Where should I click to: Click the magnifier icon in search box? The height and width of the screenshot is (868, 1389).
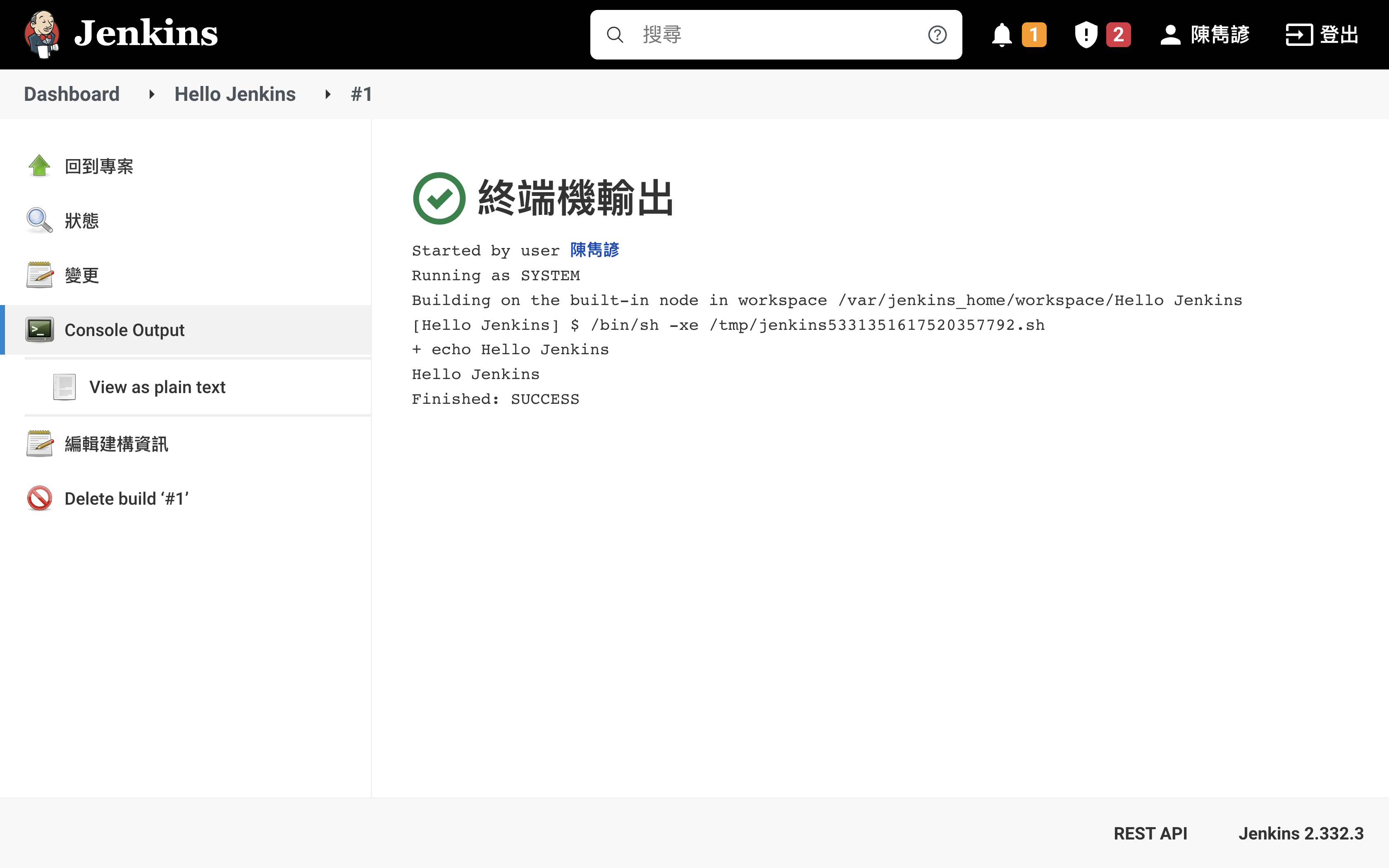point(615,35)
